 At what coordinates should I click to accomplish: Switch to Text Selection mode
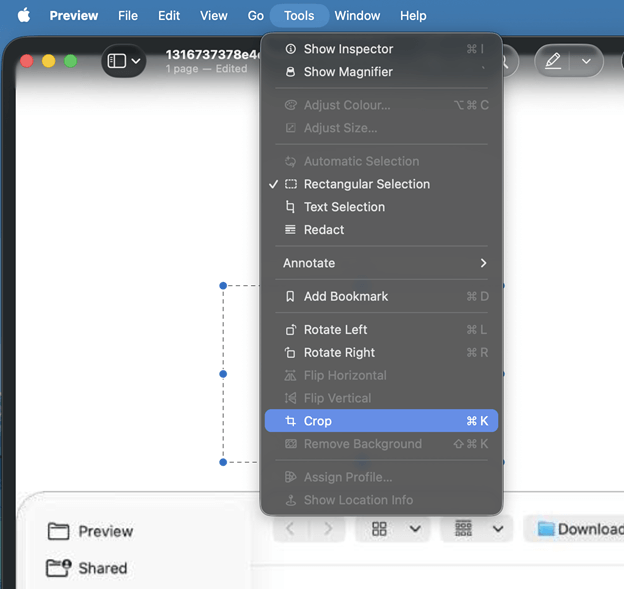[x=344, y=207]
